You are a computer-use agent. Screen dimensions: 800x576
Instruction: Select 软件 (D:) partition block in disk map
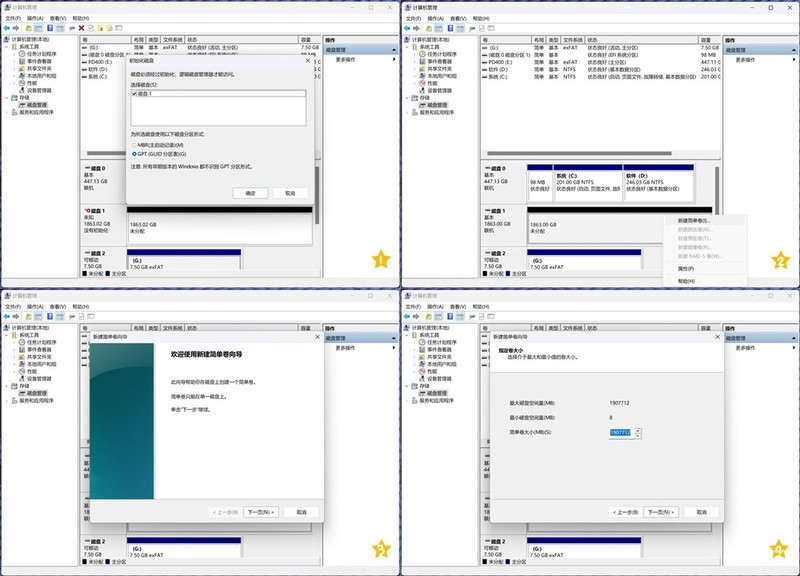coord(658,185)
